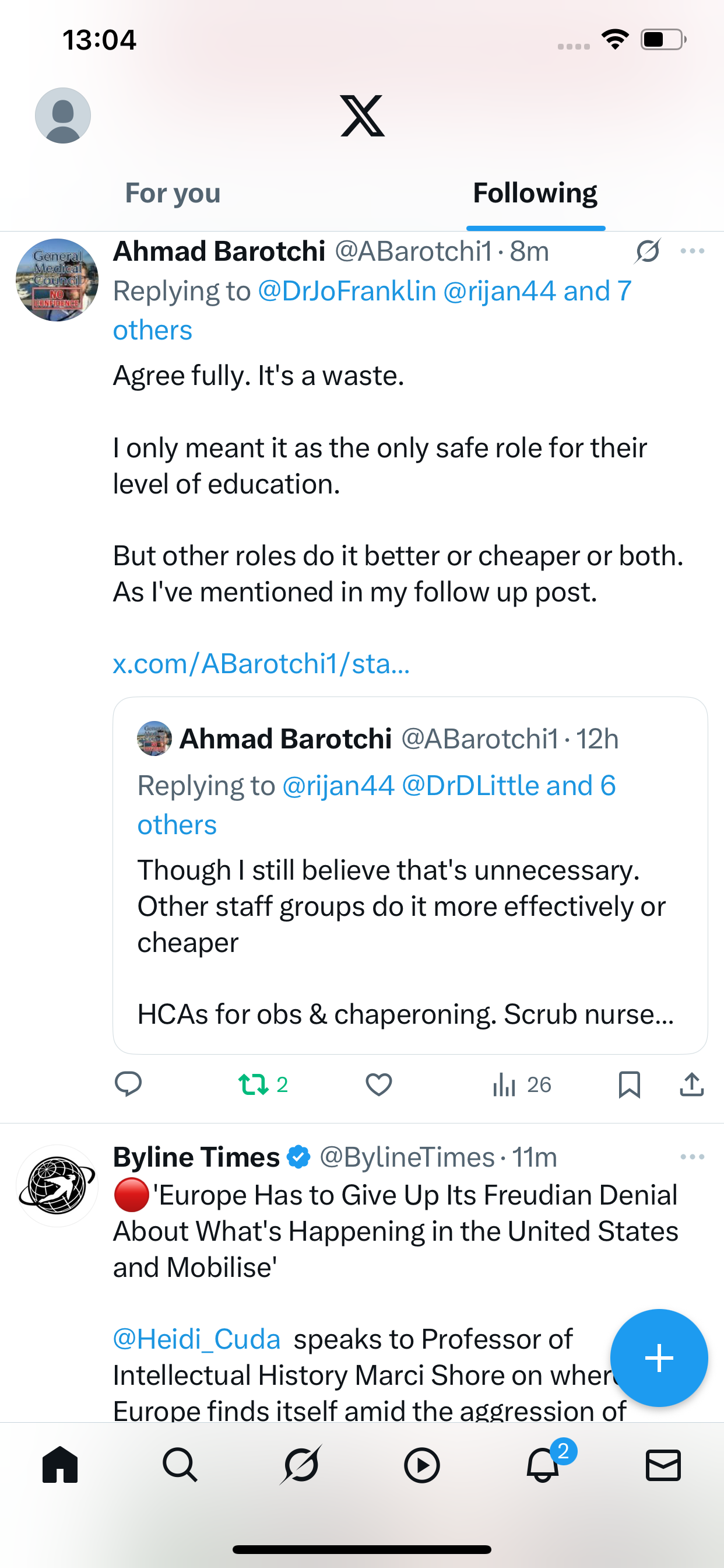Share Ahmad Barotchi's post
Image resolution: width=724 pixels, height=1568 pixels.
[x=692, y=1084]
